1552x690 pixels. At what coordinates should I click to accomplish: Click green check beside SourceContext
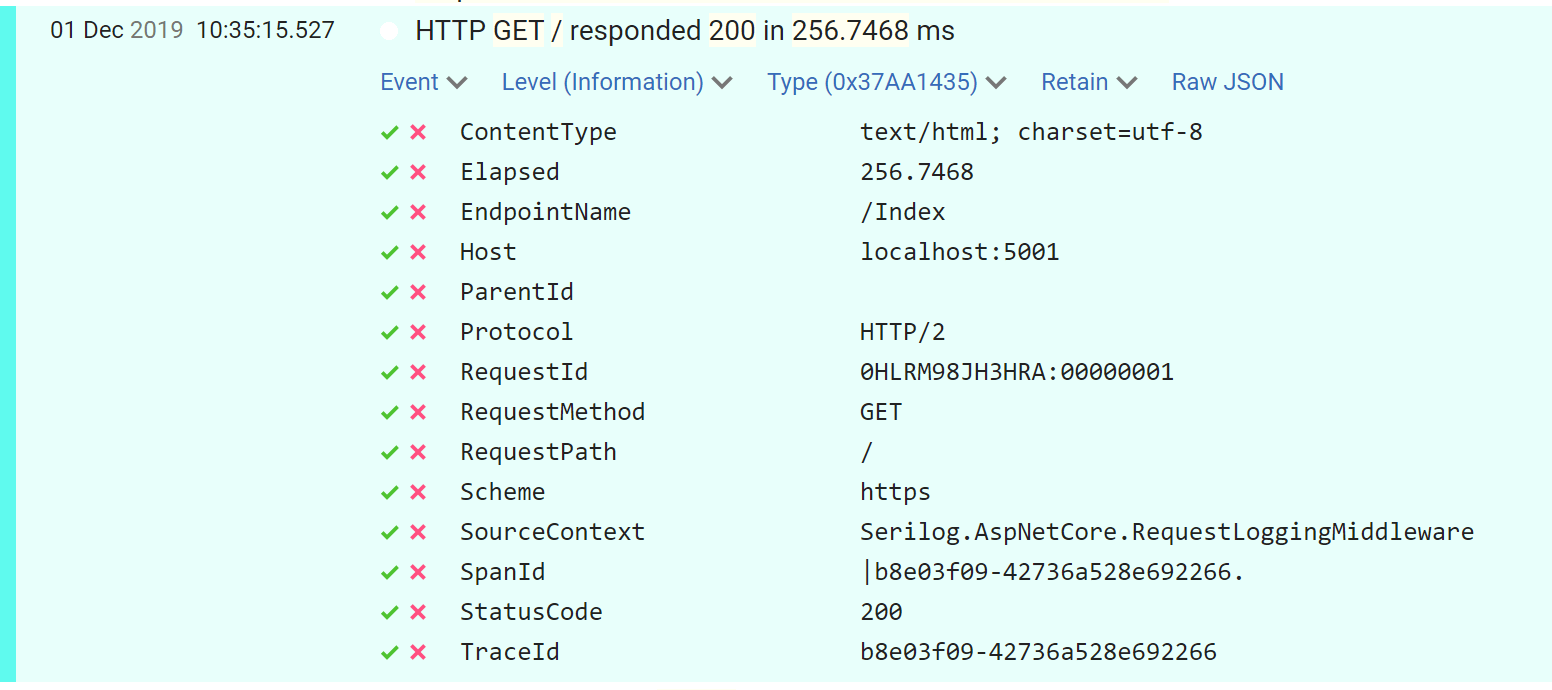389,532
